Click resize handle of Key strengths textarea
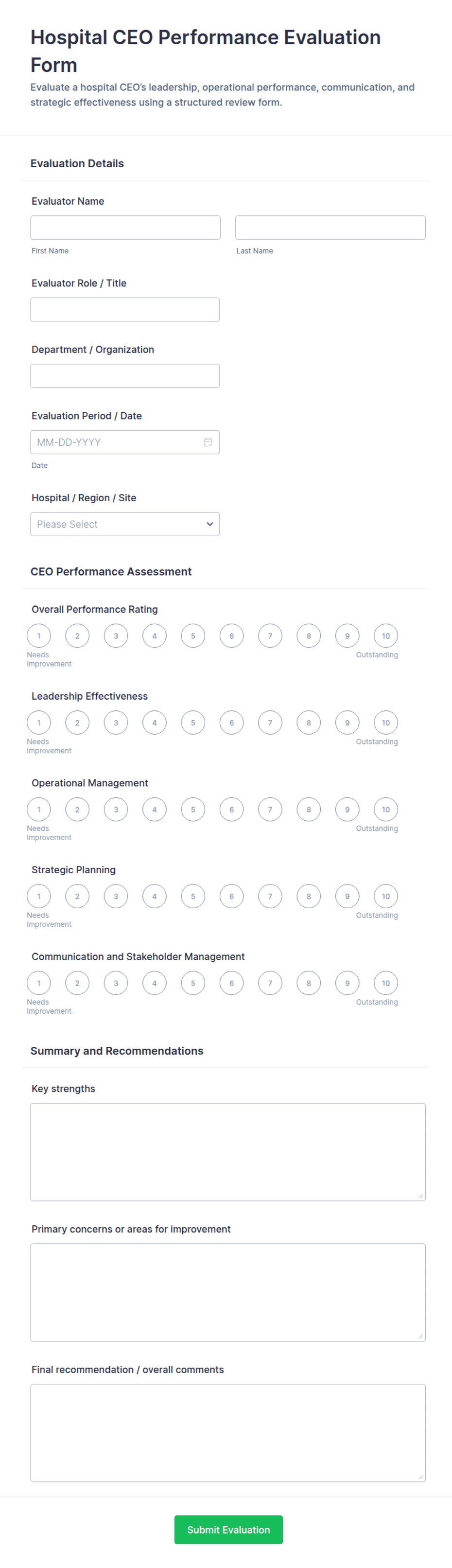The image size is (452, 1568). click(420, 1196)
